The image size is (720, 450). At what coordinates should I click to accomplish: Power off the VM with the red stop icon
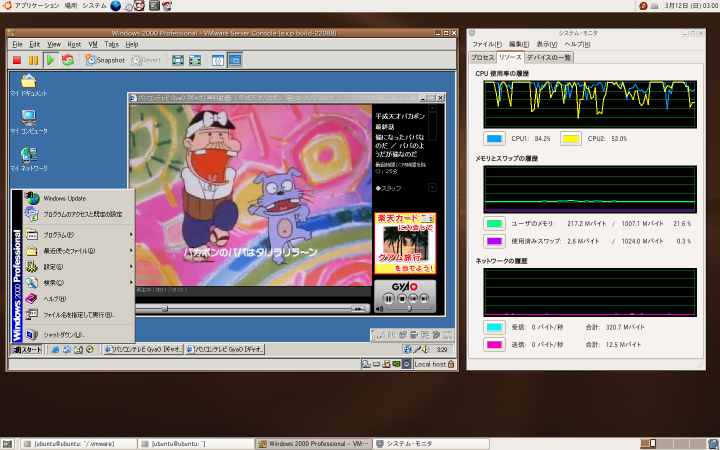[x=17, y=60]
